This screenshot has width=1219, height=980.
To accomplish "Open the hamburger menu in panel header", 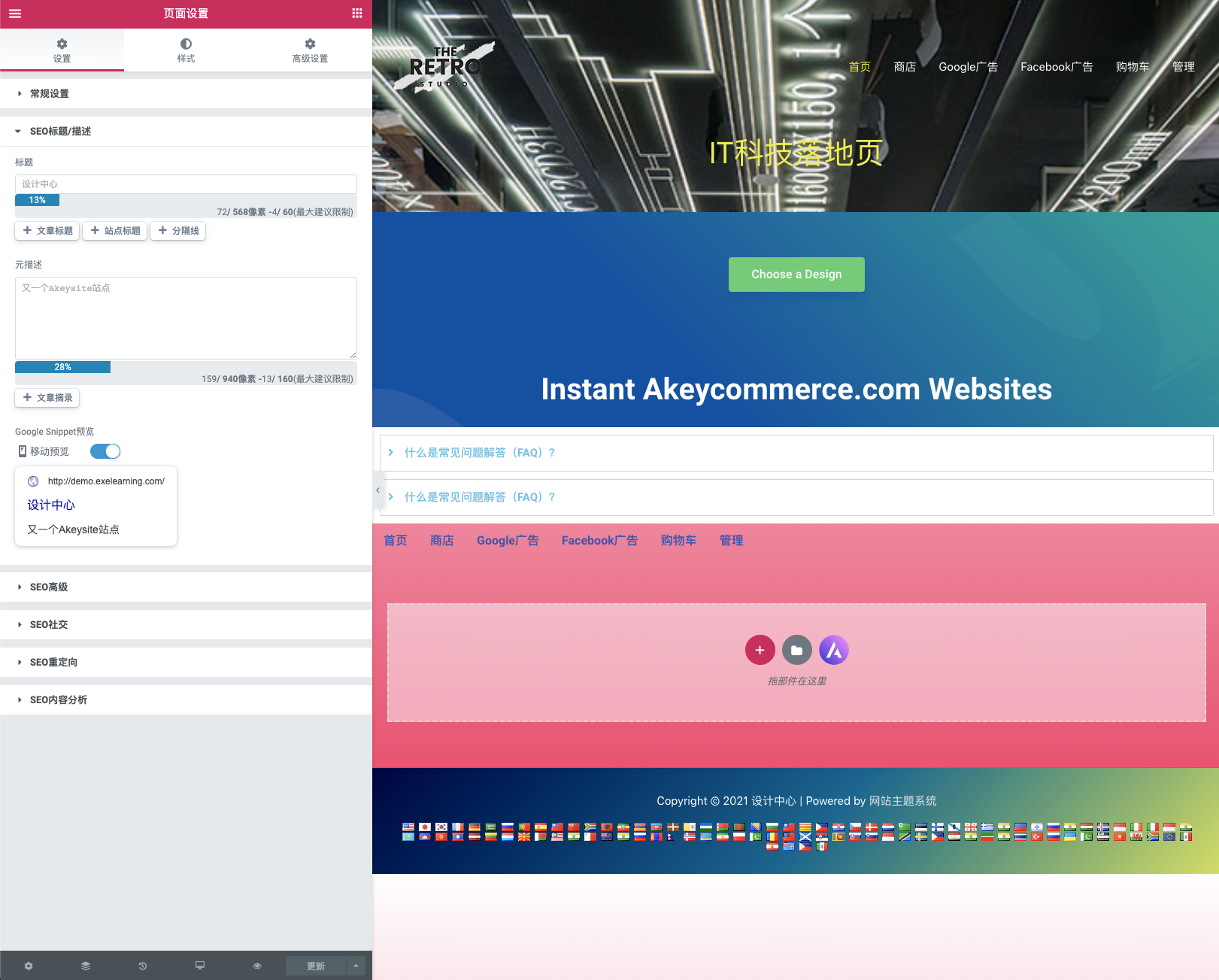I will [15, 14].
